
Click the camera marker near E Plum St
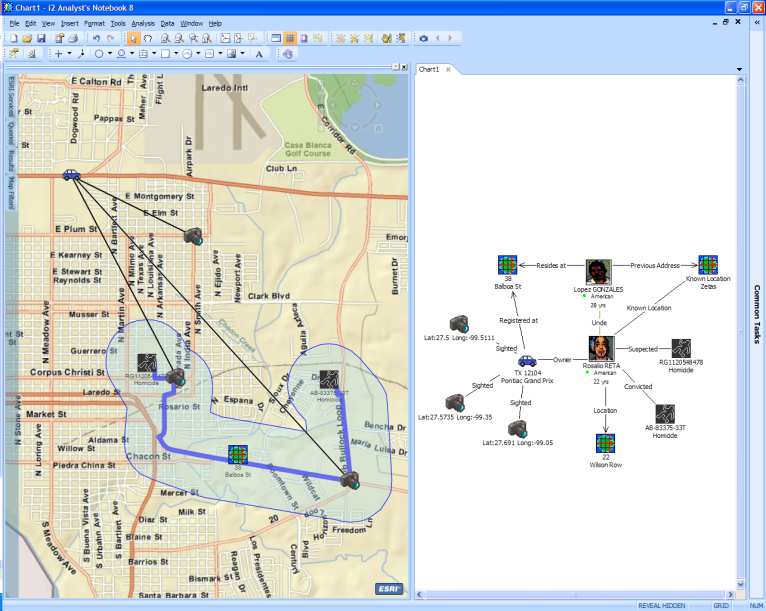193,236
